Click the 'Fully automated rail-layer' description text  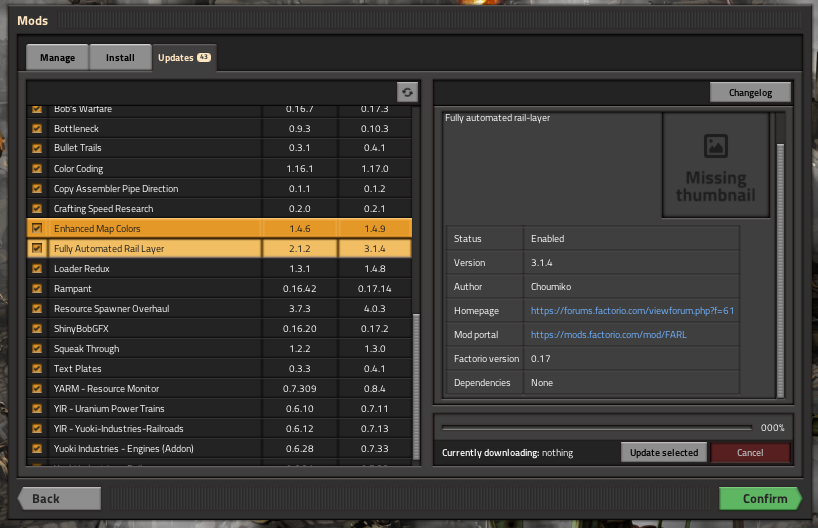pyautogui.click(x=497, y=118)
